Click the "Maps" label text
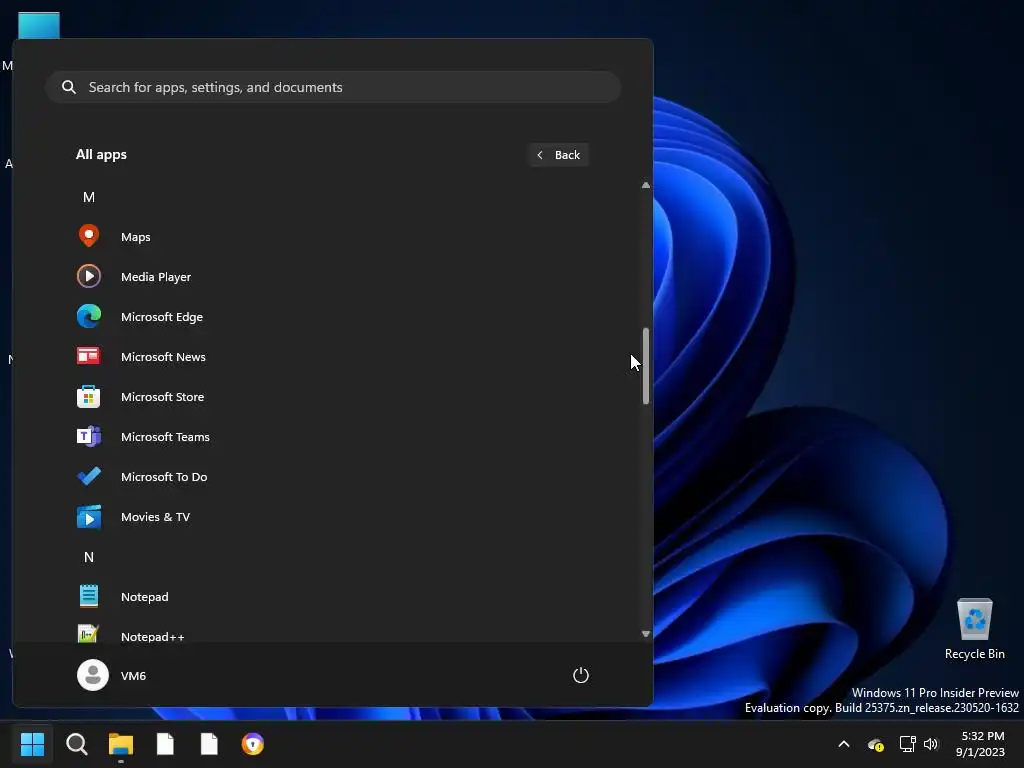The width and height of the screenshot is (1024, 768). click(x=136, y=237)
